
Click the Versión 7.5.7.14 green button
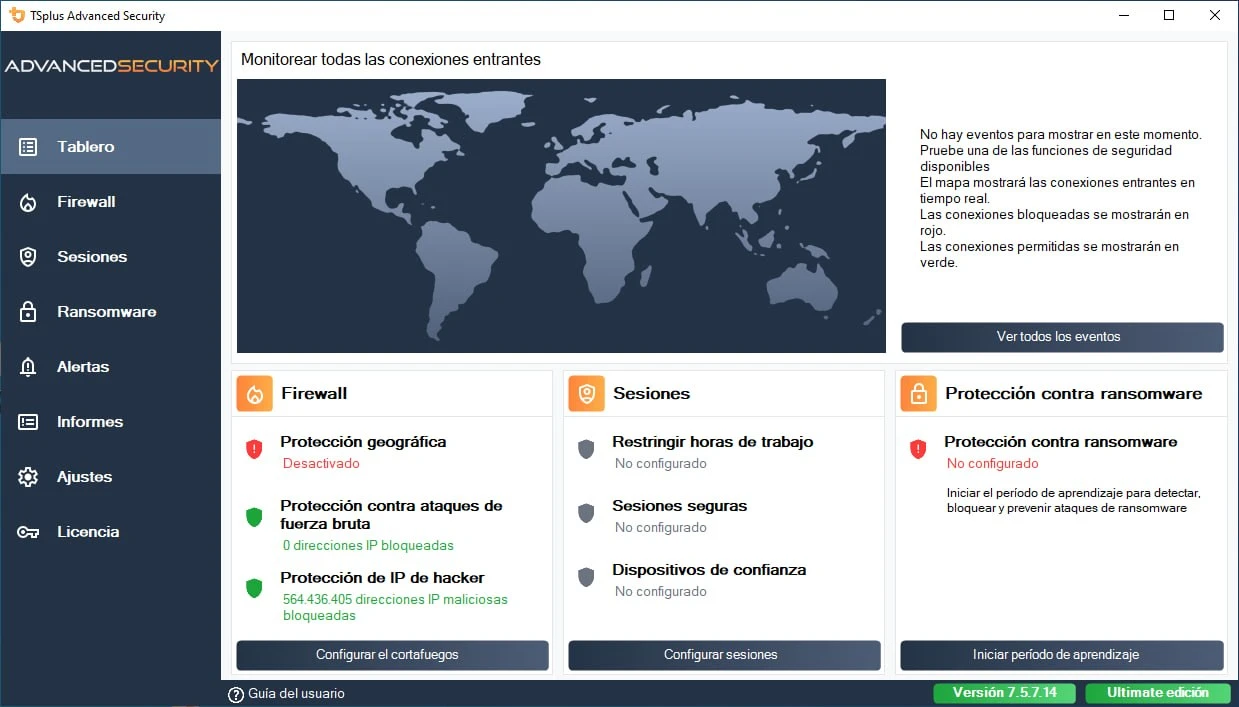[1006, 693]
